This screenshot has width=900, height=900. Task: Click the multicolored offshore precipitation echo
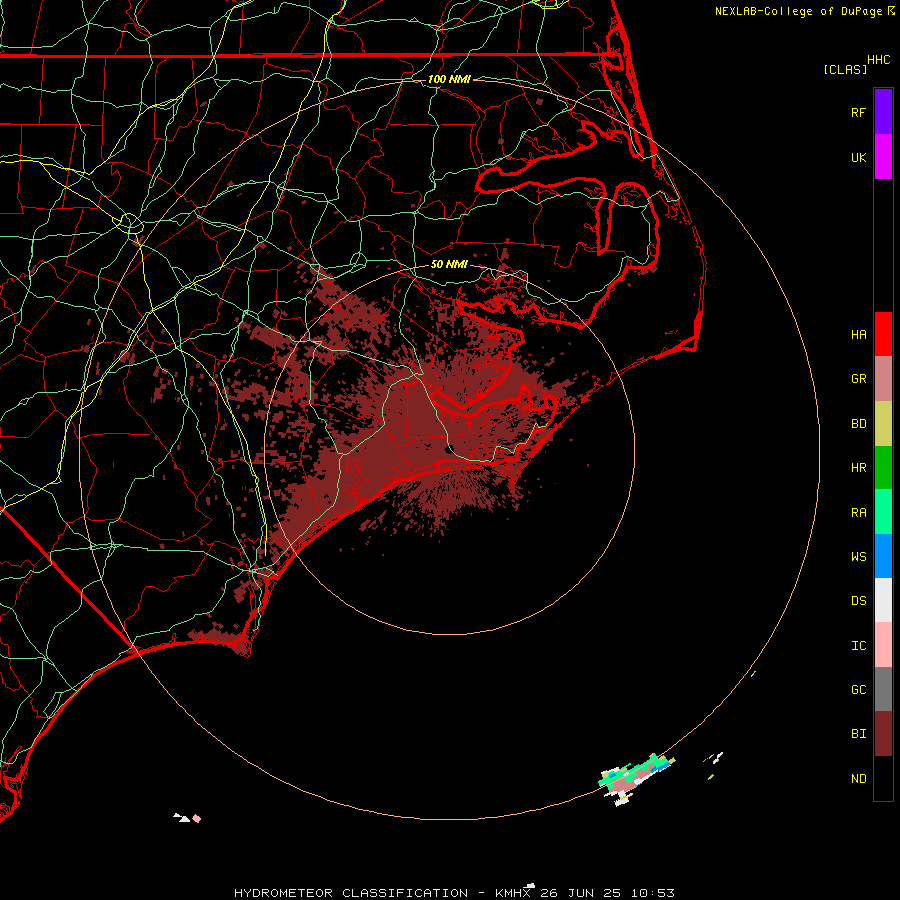click(636, 779)
